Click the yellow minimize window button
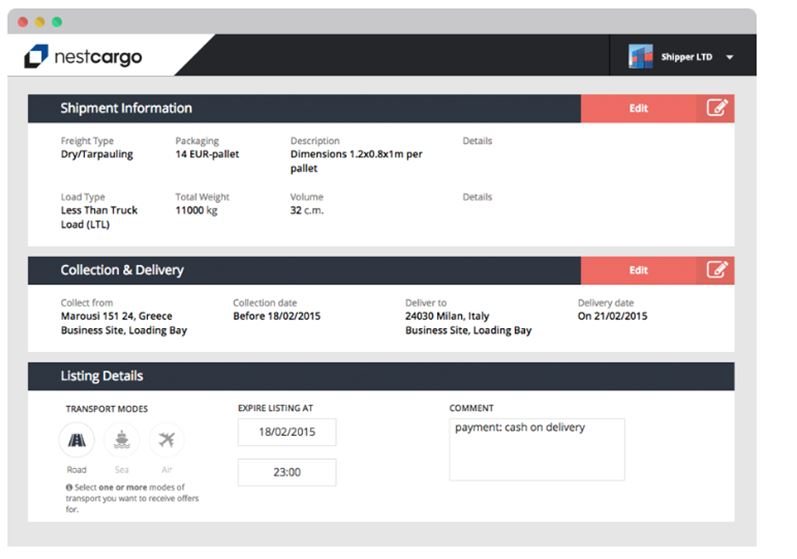This screenshot has width=797, height=559. [x=40, y=21]
